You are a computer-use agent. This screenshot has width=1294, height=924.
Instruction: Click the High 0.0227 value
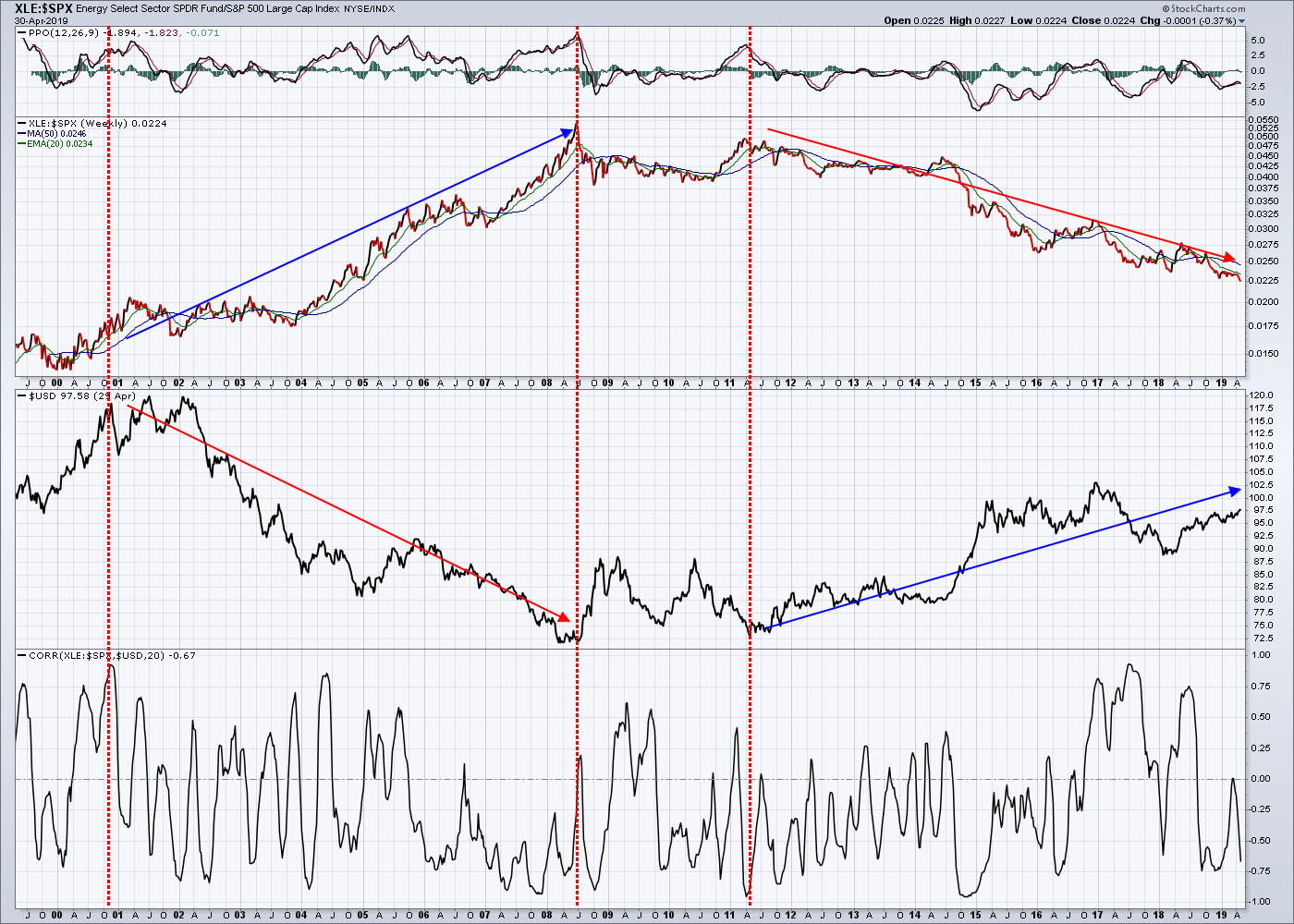tap(988, 20)
